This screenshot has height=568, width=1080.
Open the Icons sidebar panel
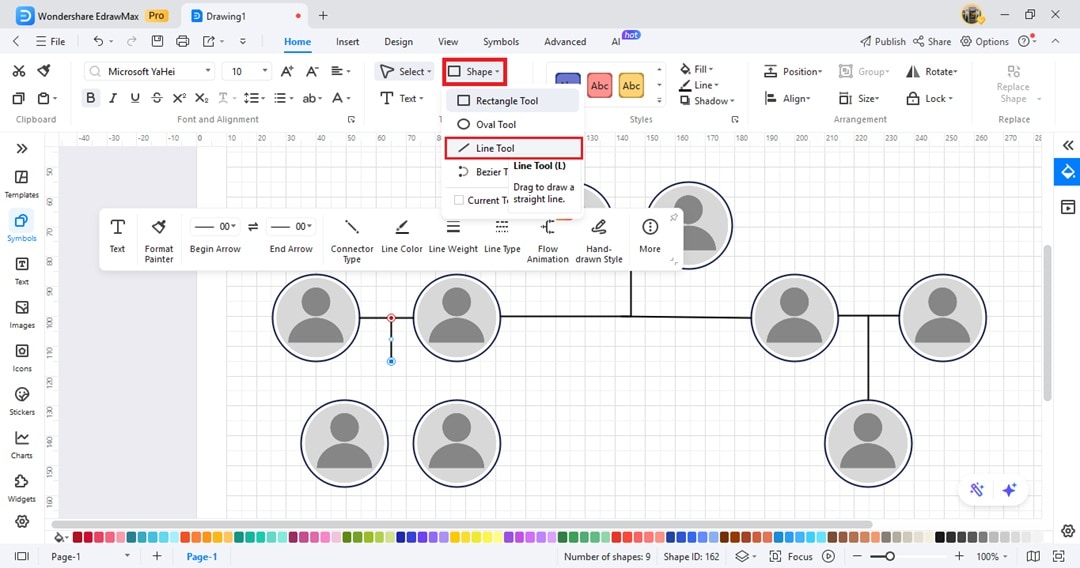pyautogui.click(x=22, y=357)
